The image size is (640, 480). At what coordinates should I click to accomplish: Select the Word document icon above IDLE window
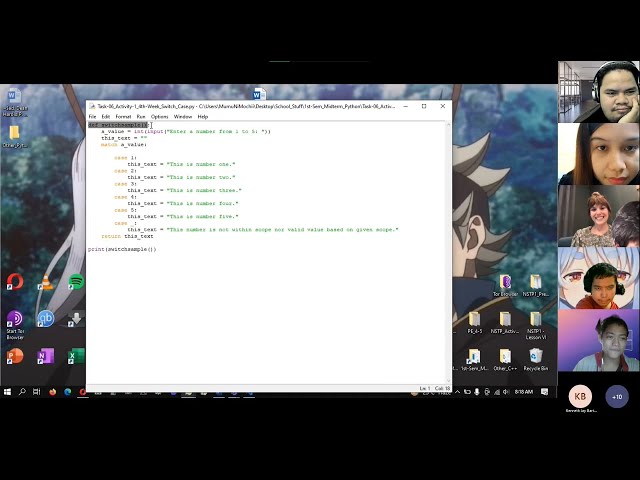tap(259, 94)
